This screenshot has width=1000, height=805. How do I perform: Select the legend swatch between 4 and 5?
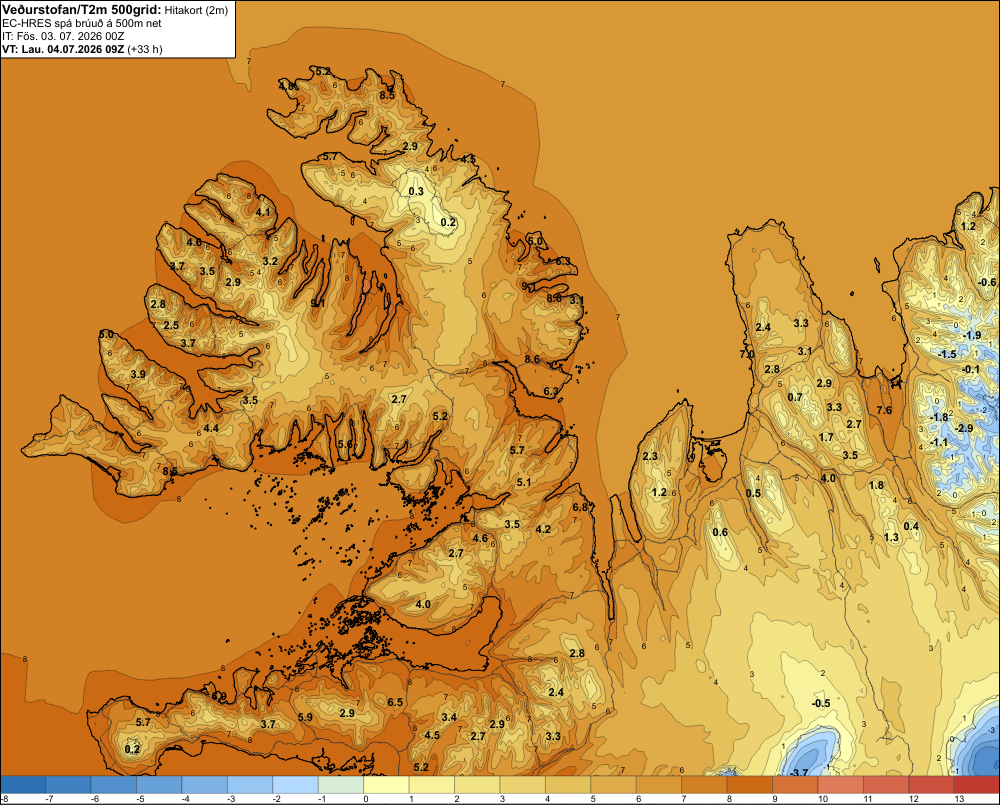coord(568,784)
